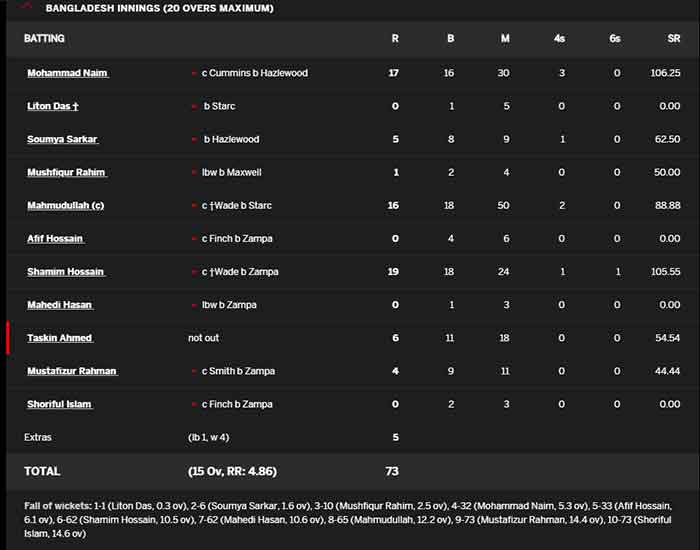Show dismissal details for lbw b Maxwell
The width and height of the screenshot is (700, 550).
click(x=194, y=172)
